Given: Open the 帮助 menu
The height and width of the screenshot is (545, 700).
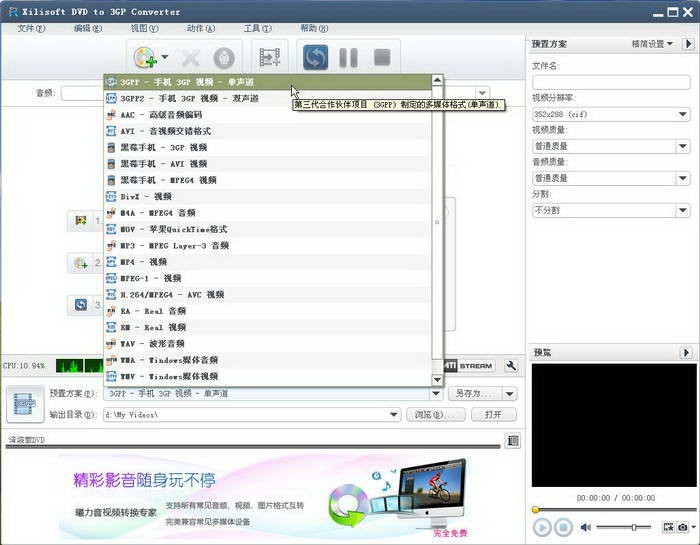Looking at the screenshot, I should [314, 28].
